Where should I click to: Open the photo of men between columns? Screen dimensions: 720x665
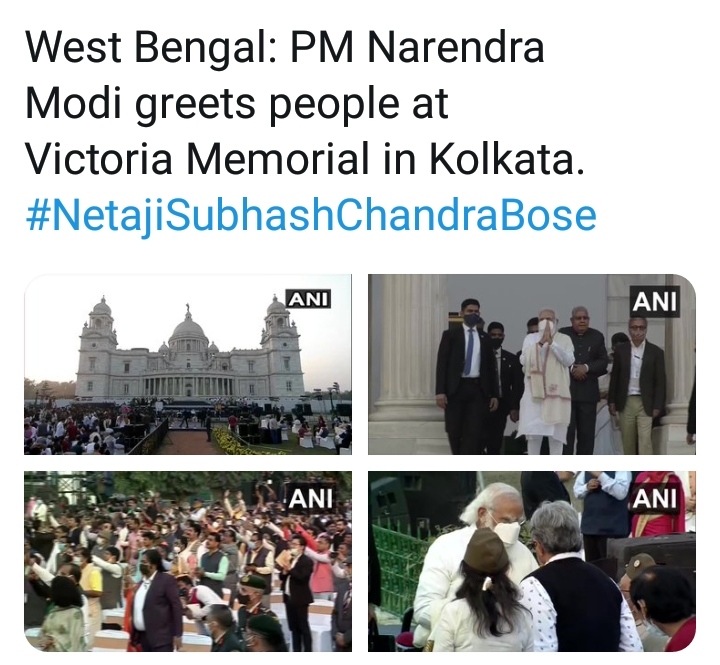tap(532, 364)
